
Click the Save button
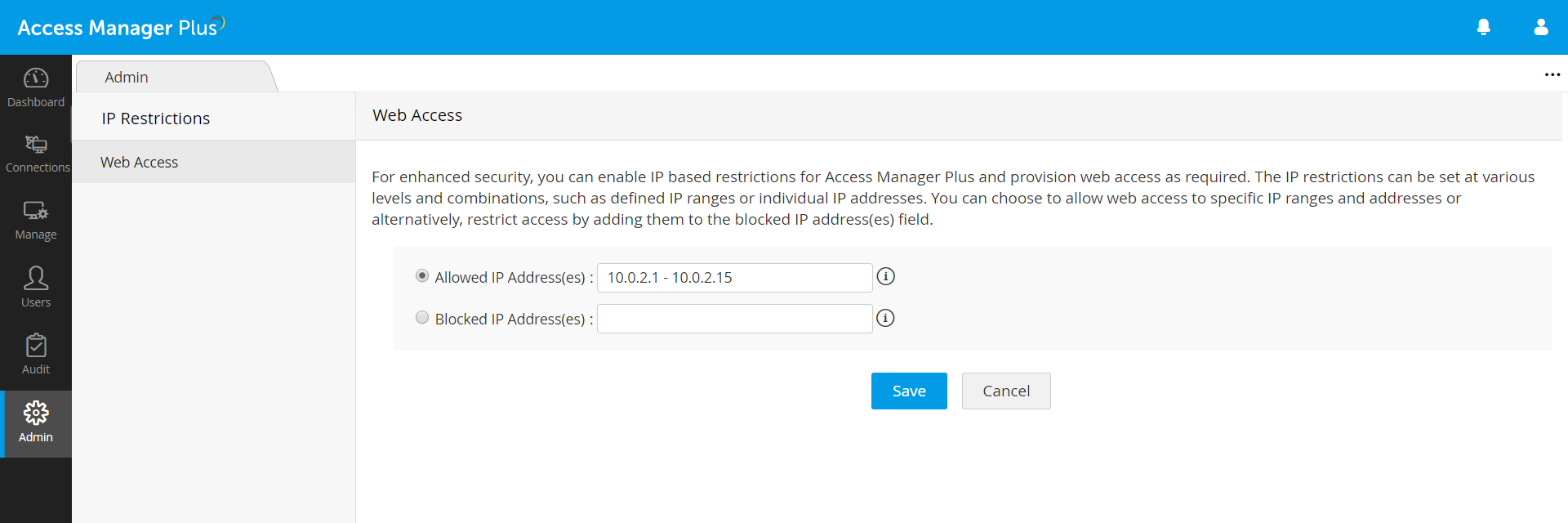(x=909, y=391)
